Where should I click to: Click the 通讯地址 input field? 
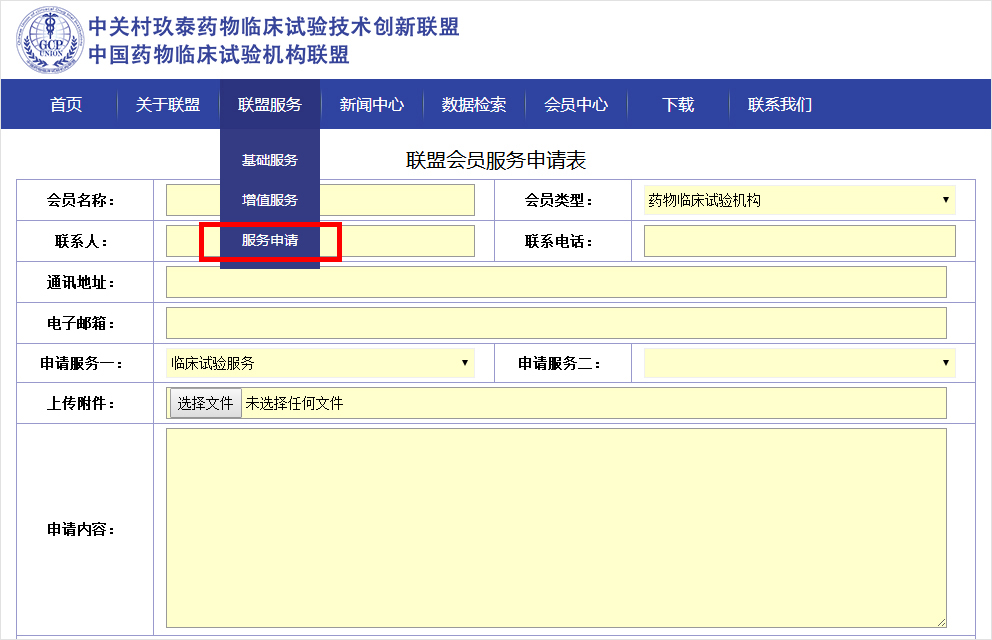coord(556,282)
